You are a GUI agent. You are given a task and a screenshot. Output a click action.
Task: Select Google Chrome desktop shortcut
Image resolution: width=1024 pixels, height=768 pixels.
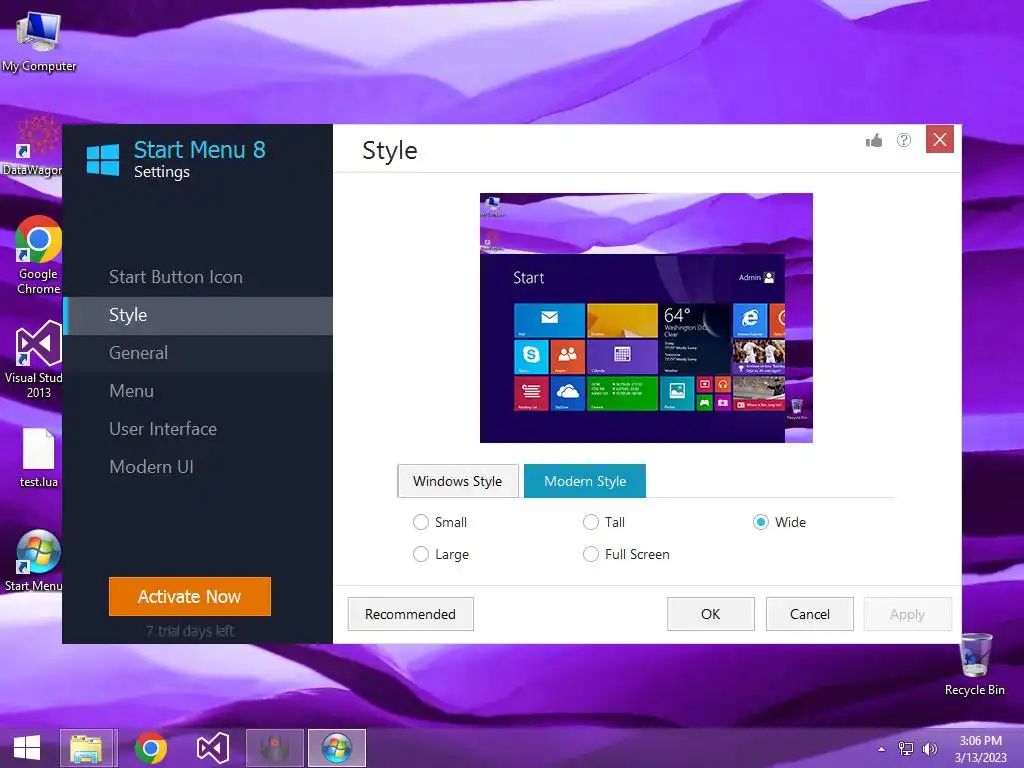[39, 255]
